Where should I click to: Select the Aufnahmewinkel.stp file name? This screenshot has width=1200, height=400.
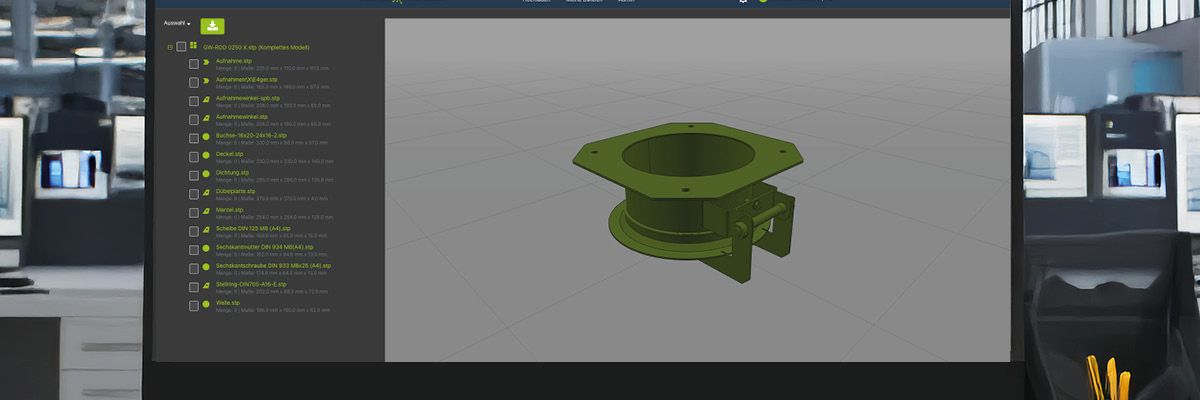(242, 116)
